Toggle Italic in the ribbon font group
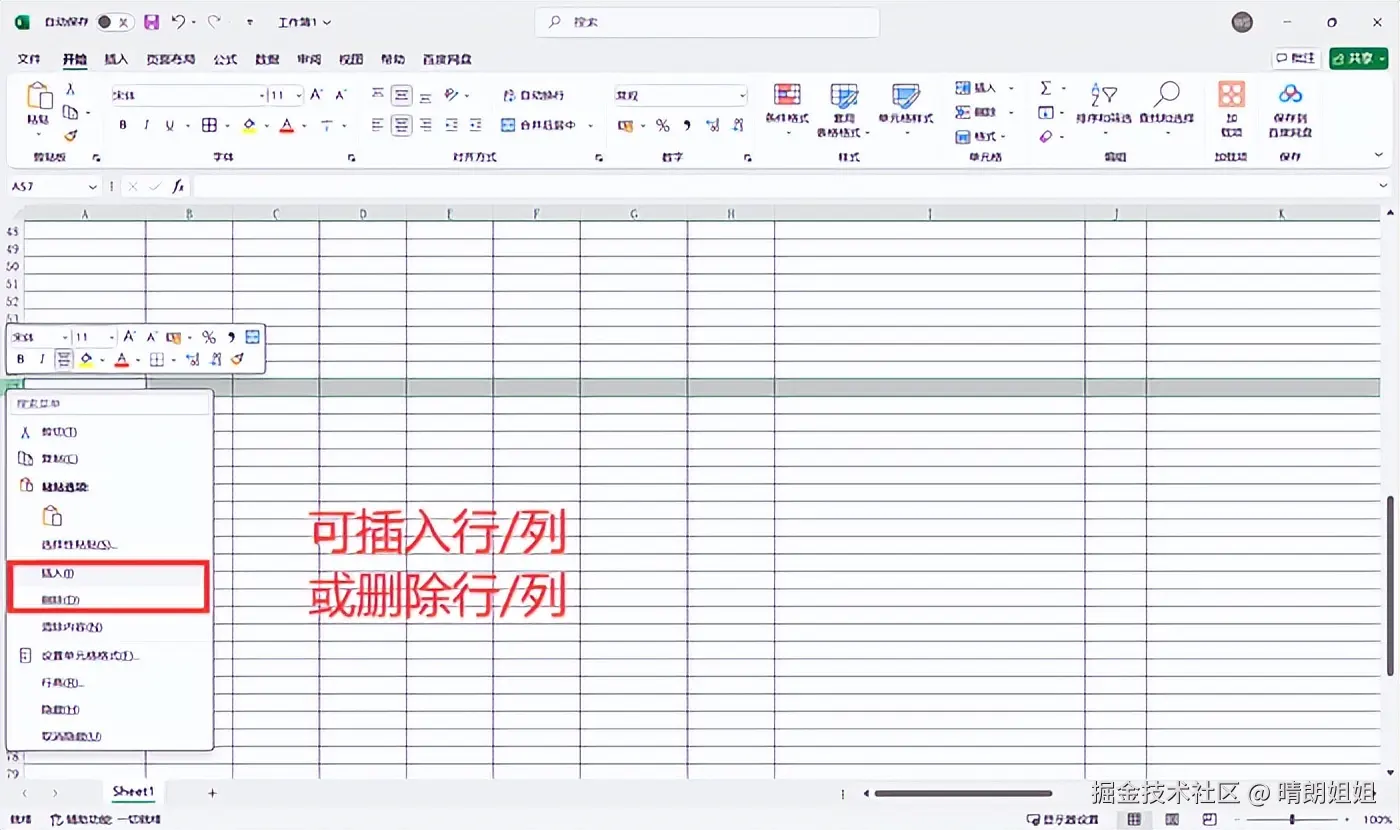This screenshot has height=830, width=1400. pos(146,125)
